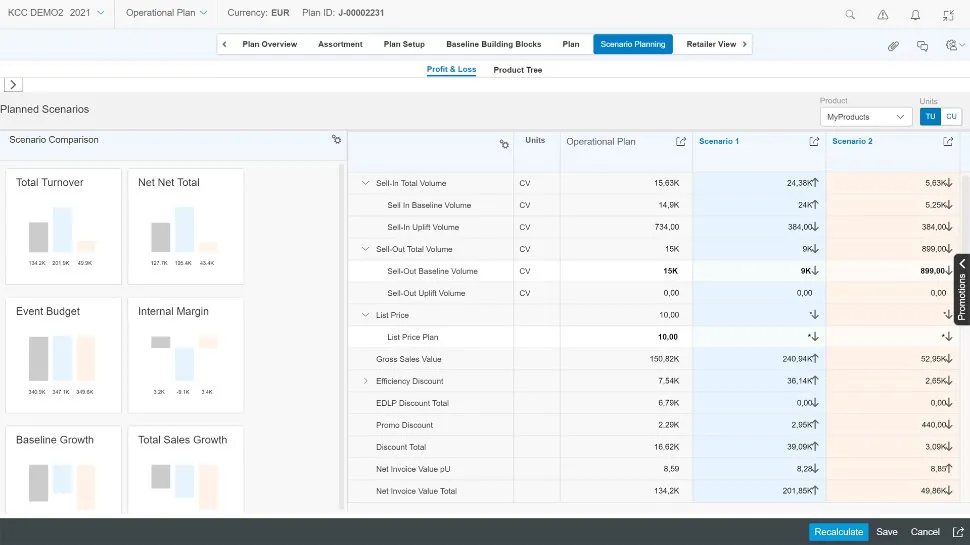
Task: Click the Recalculate button
Action: [x=838, y=532]
